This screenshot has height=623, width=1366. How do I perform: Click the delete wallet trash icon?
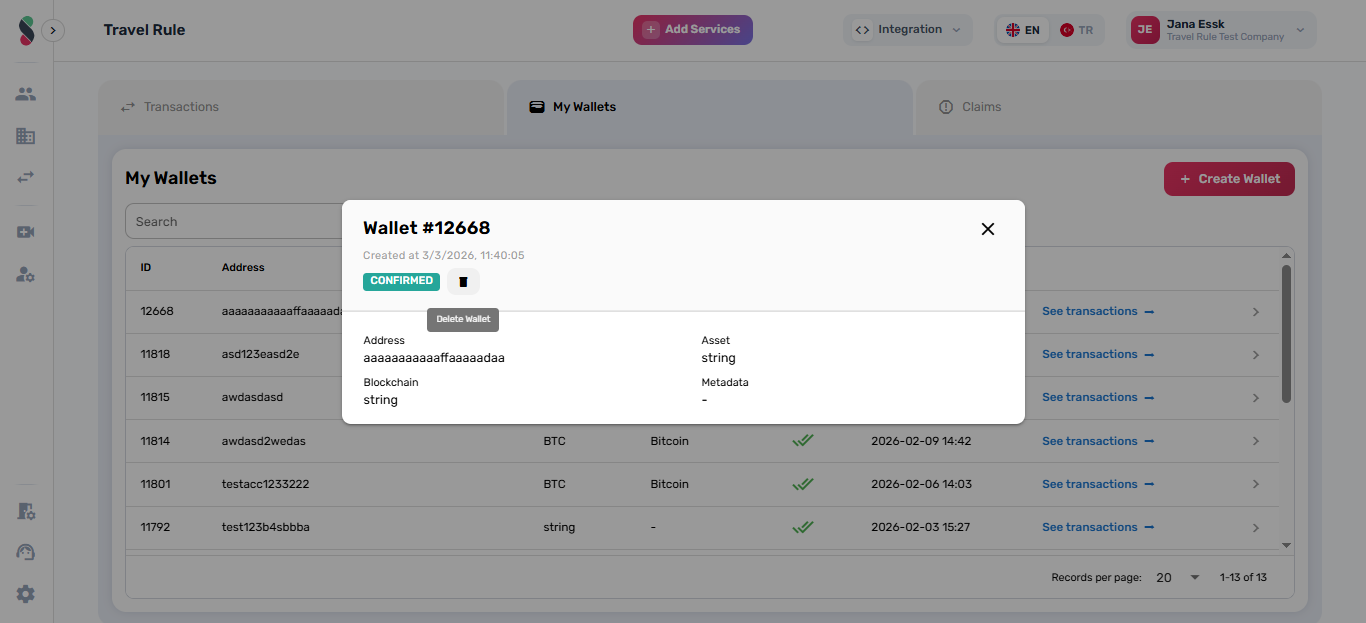click(463, 282)
